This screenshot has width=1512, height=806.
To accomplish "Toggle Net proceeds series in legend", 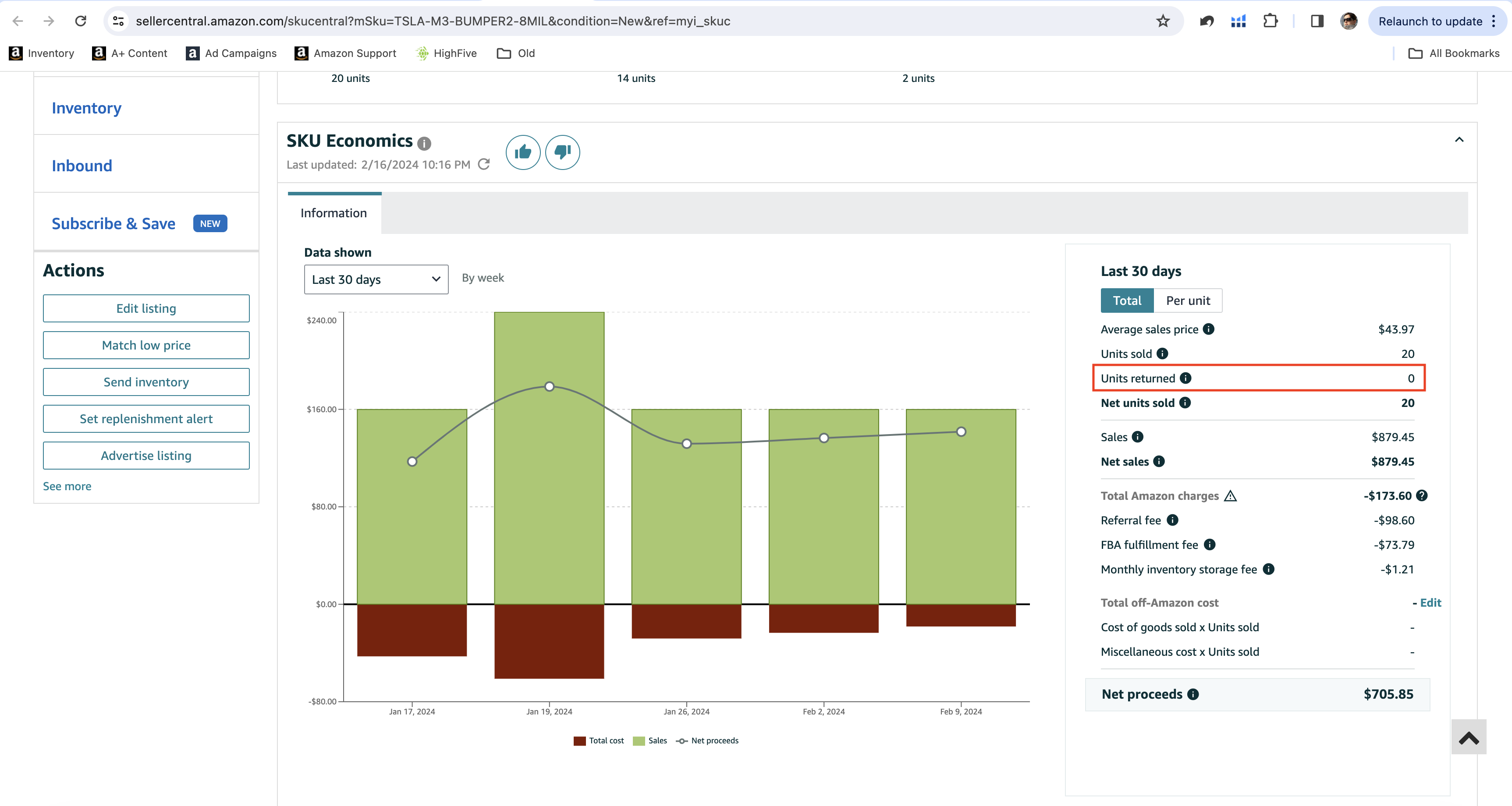I will [x=706, y=740].
